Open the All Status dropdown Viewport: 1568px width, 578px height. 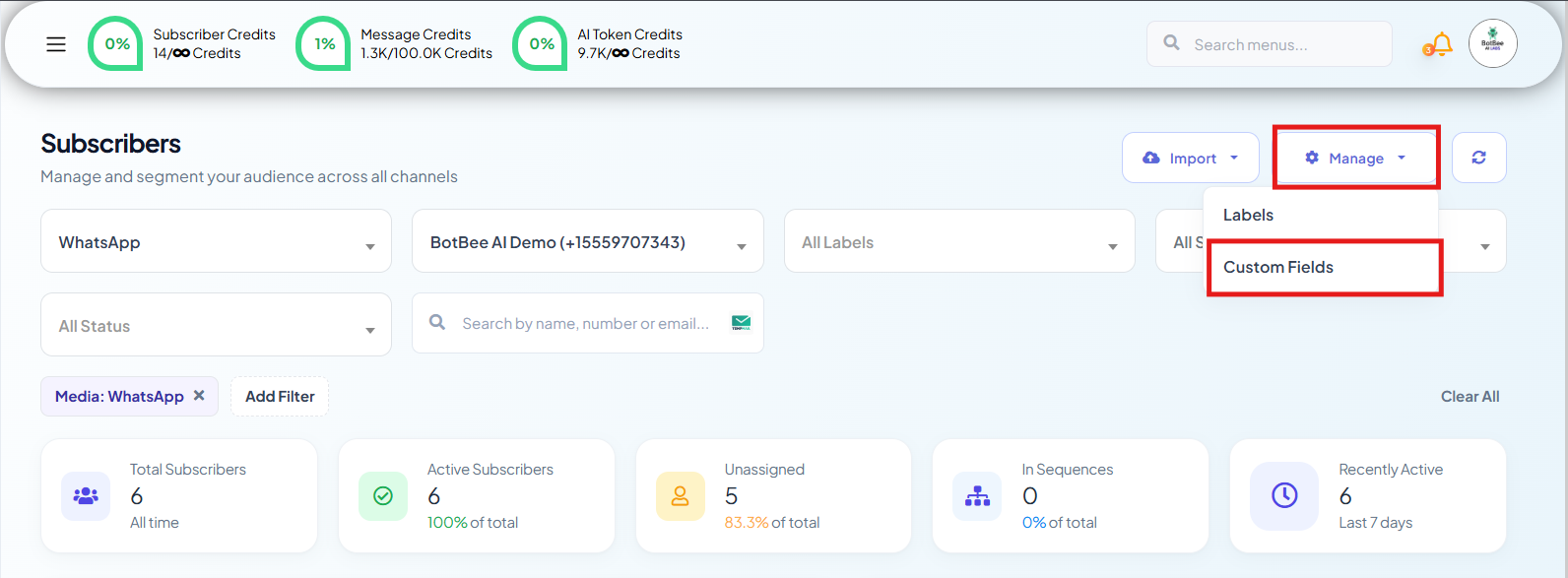click(216, 325)
